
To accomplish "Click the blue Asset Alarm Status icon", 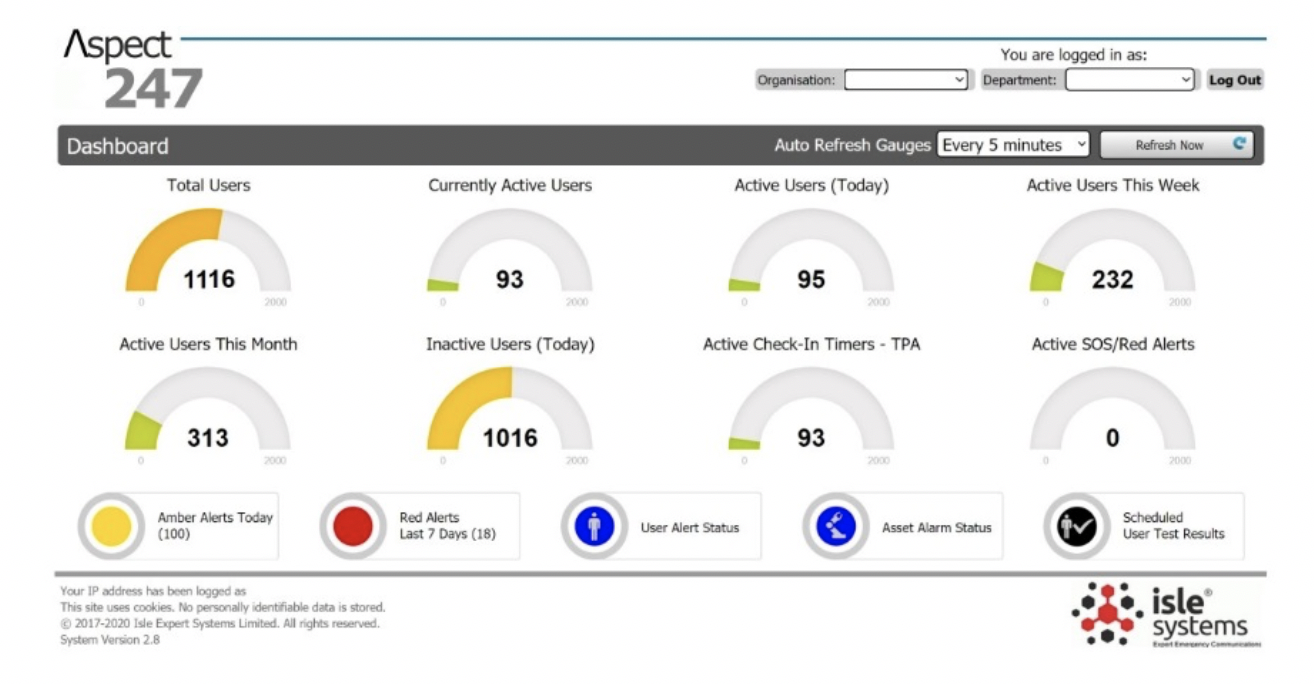I will coord(836,526).
